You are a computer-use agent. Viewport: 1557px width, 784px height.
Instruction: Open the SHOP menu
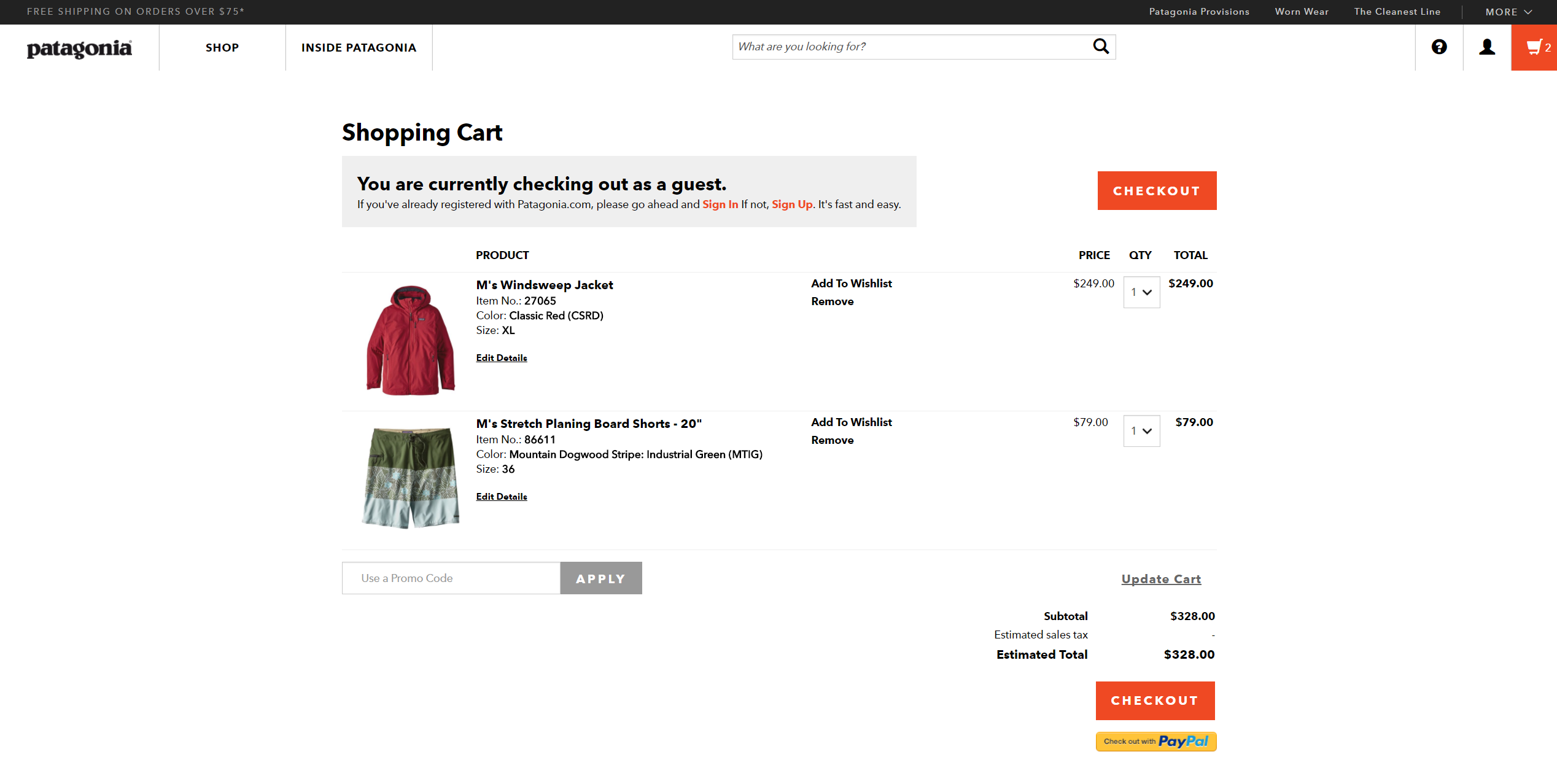(222, 48)
